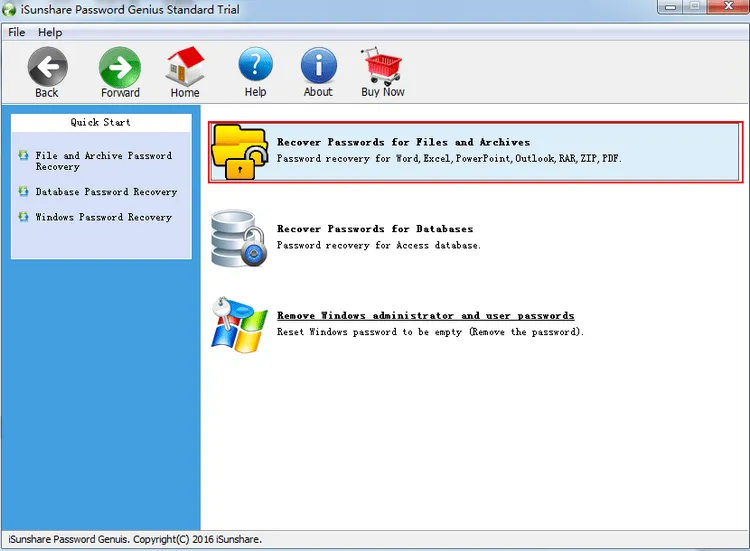Screen dimensions: 750x551
Task: Select Database Password Recovery in Quick Start
Action: pos(106,192)
